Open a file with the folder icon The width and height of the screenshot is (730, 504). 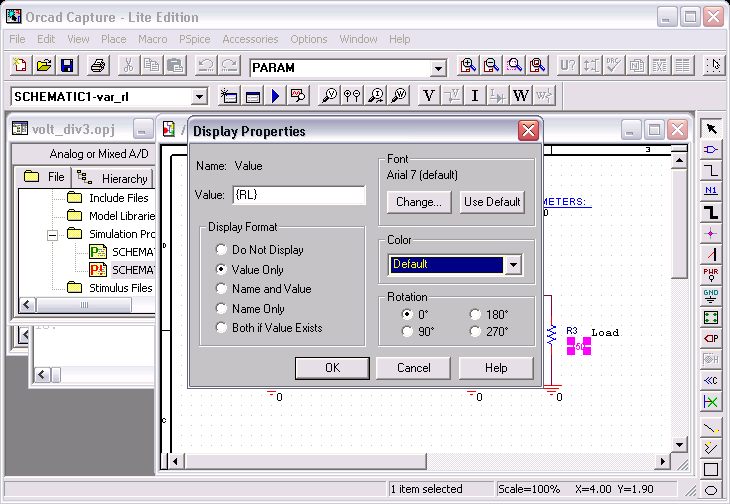tap(44, 66)
